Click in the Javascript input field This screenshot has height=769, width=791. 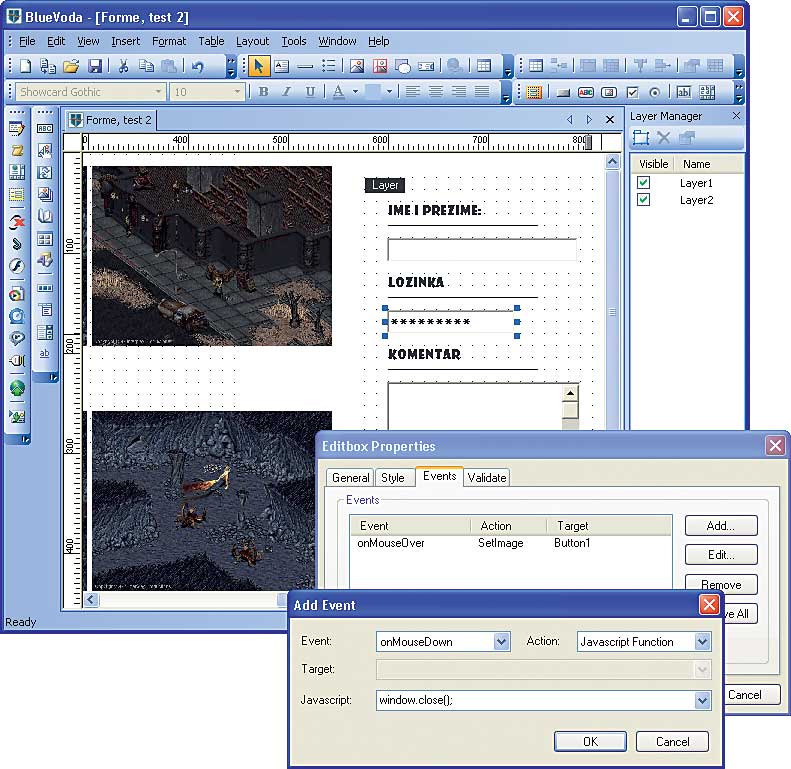(x=536, y=700)
